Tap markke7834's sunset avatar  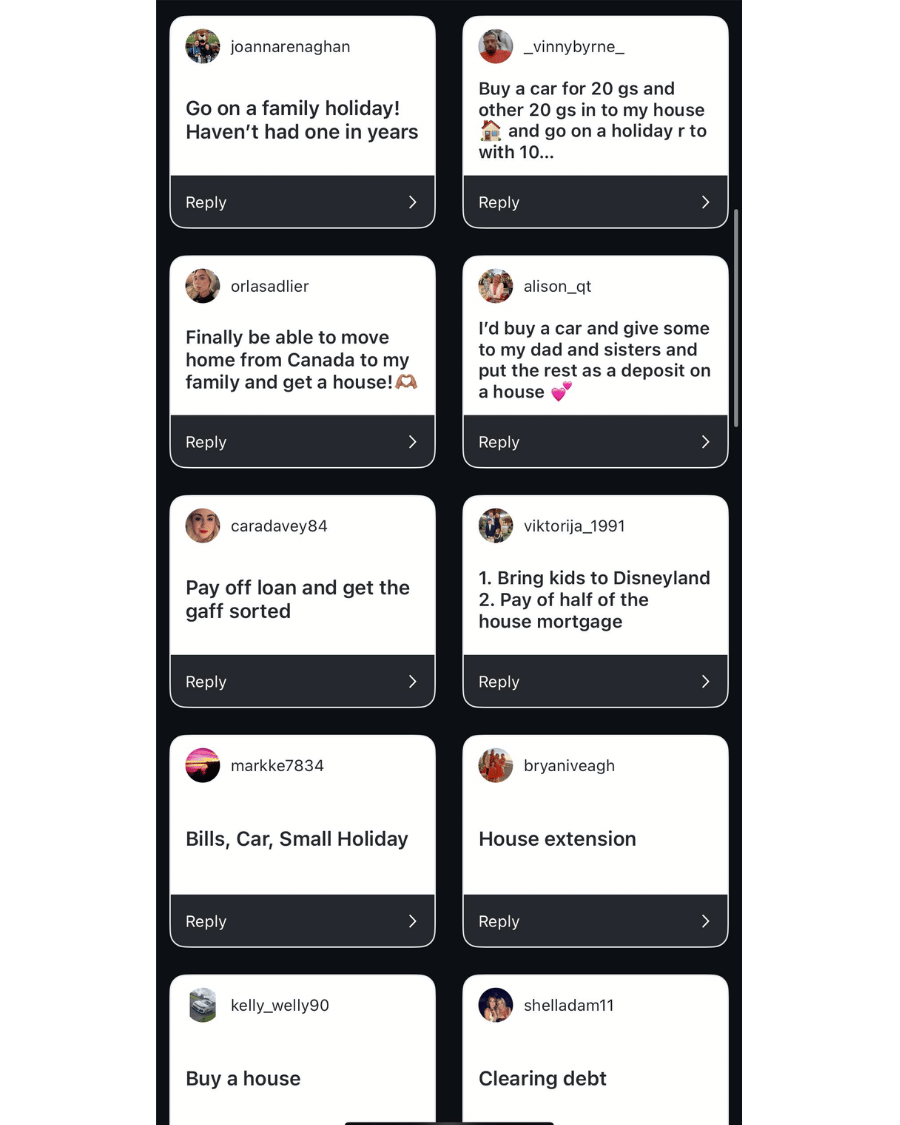click(203, 766)
